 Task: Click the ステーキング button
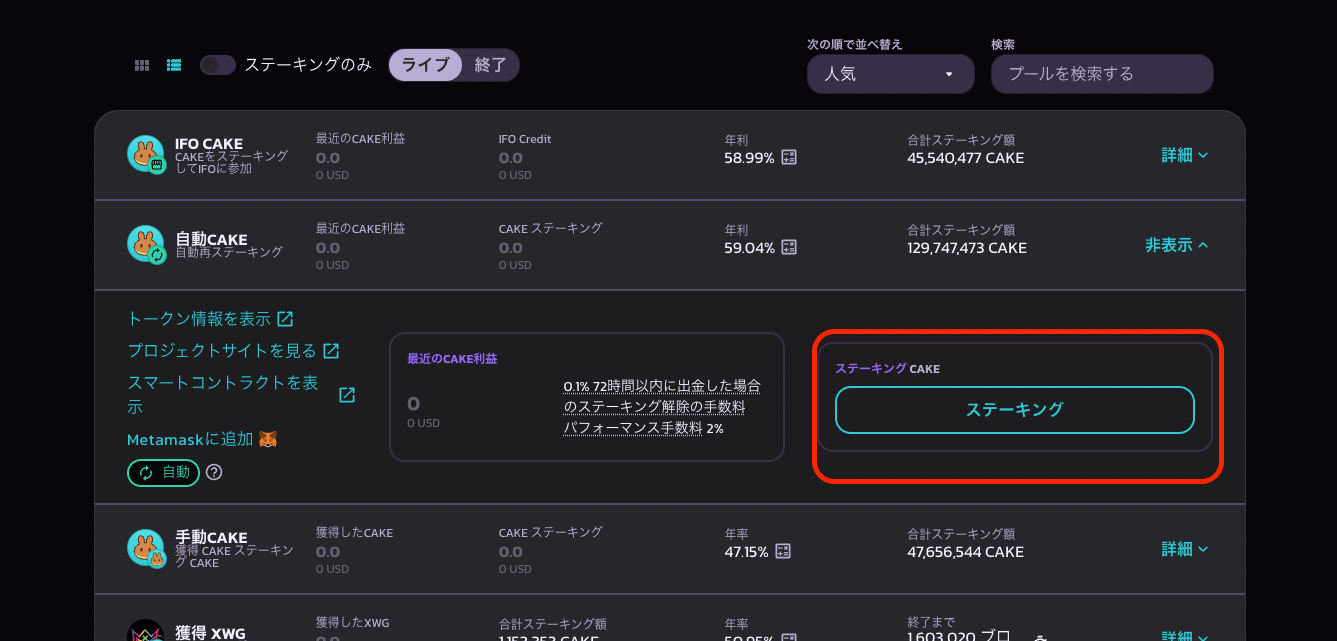point(1015,409)
